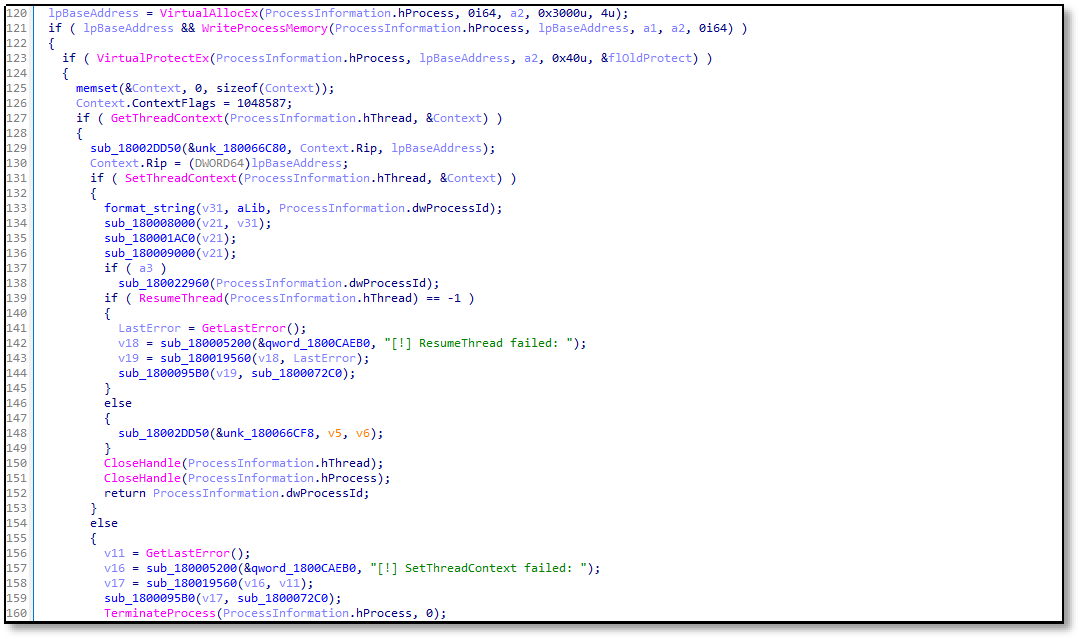The image size is (1081, 639).
Task: Select the ResumeThread call on line 139
Action: pos(181,298)
